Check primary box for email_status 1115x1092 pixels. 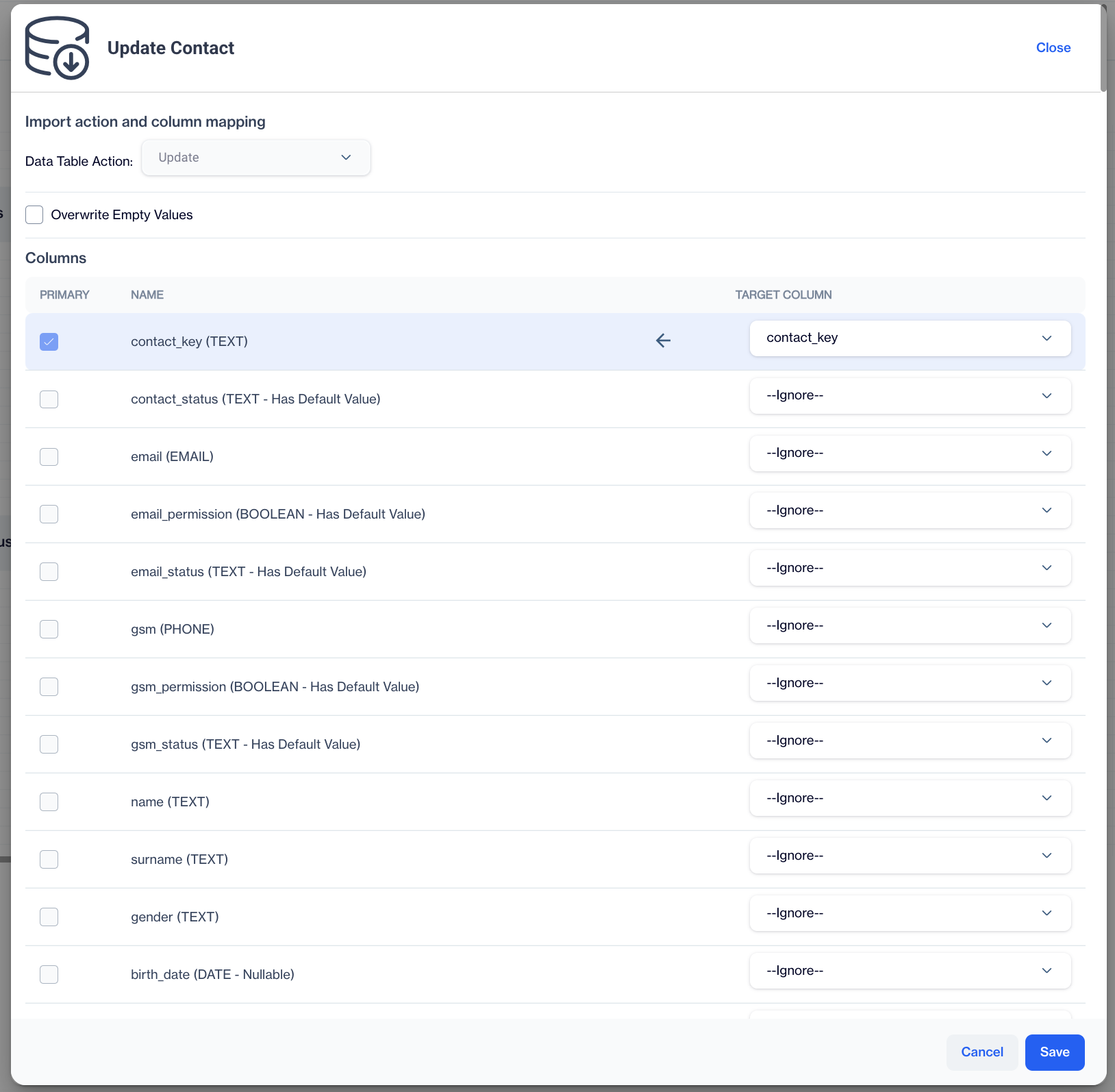point(49,571)
